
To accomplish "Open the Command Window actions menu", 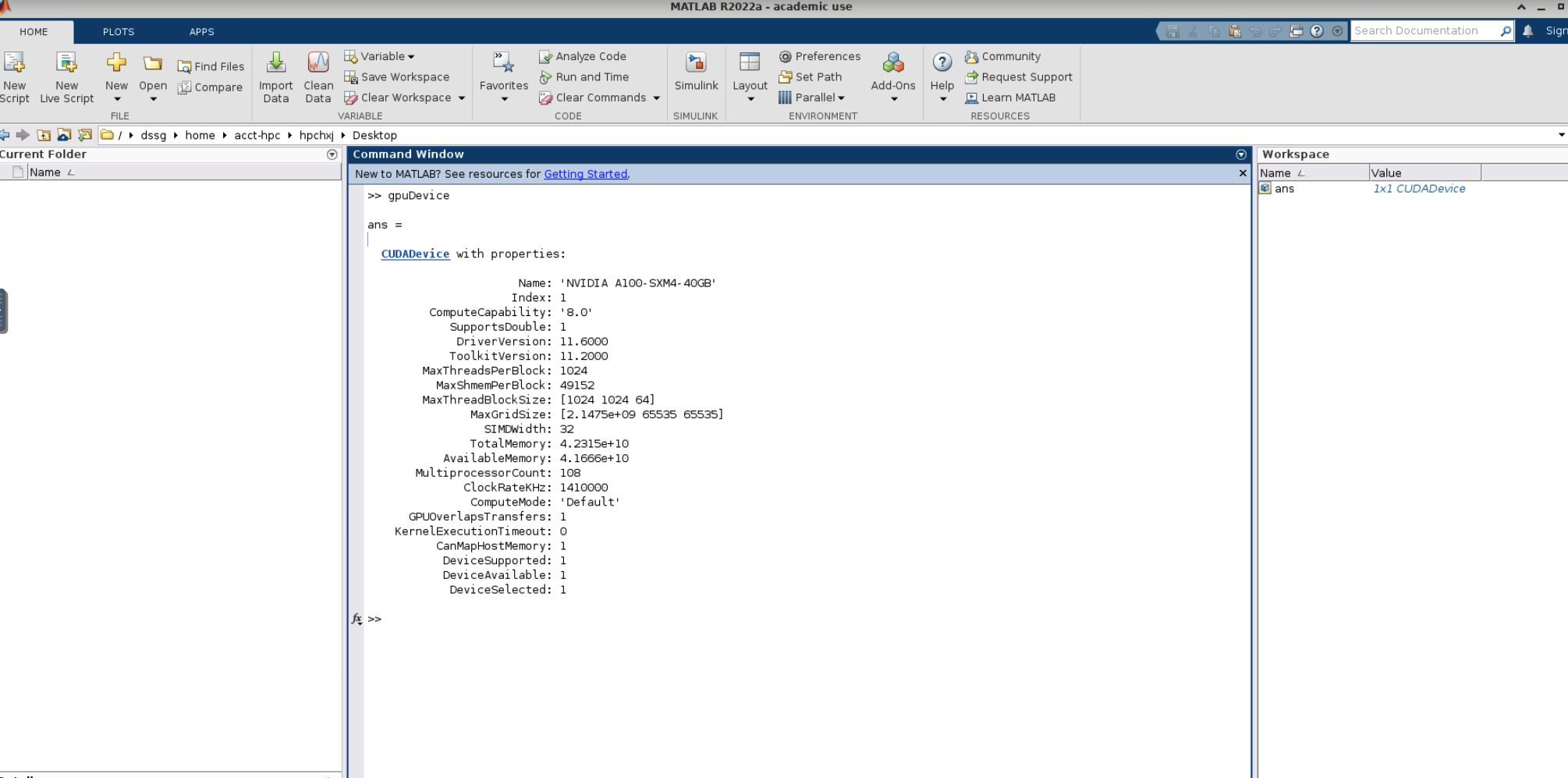I will [x=1241, y=155].
